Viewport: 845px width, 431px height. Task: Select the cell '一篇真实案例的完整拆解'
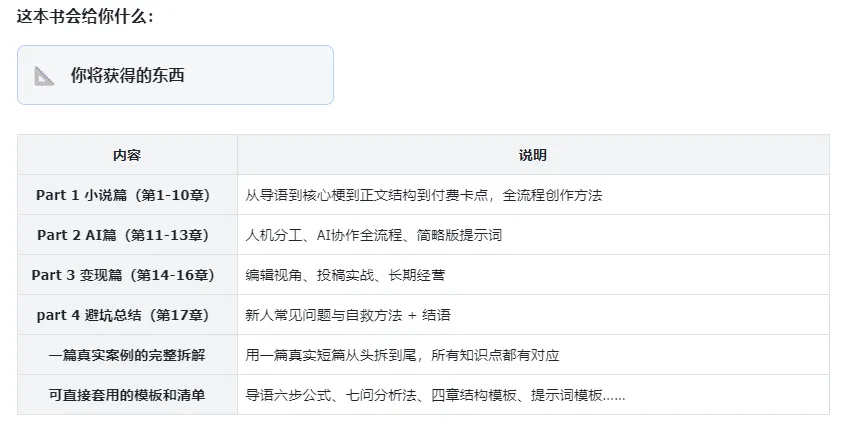(x=127, y=355)
